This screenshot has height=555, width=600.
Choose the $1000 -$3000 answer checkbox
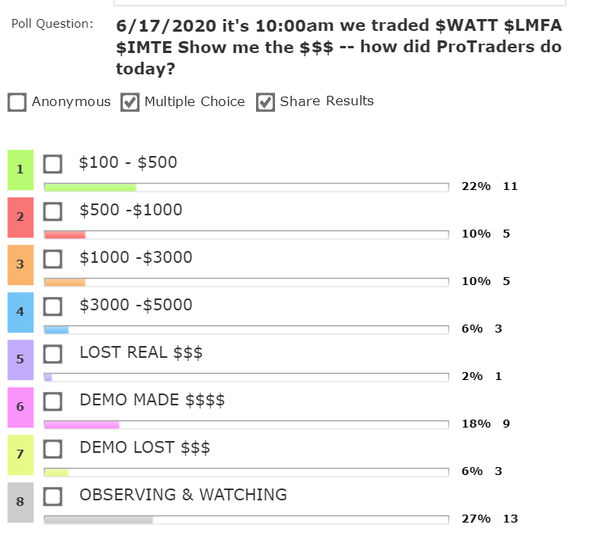[x=53, y=258]
